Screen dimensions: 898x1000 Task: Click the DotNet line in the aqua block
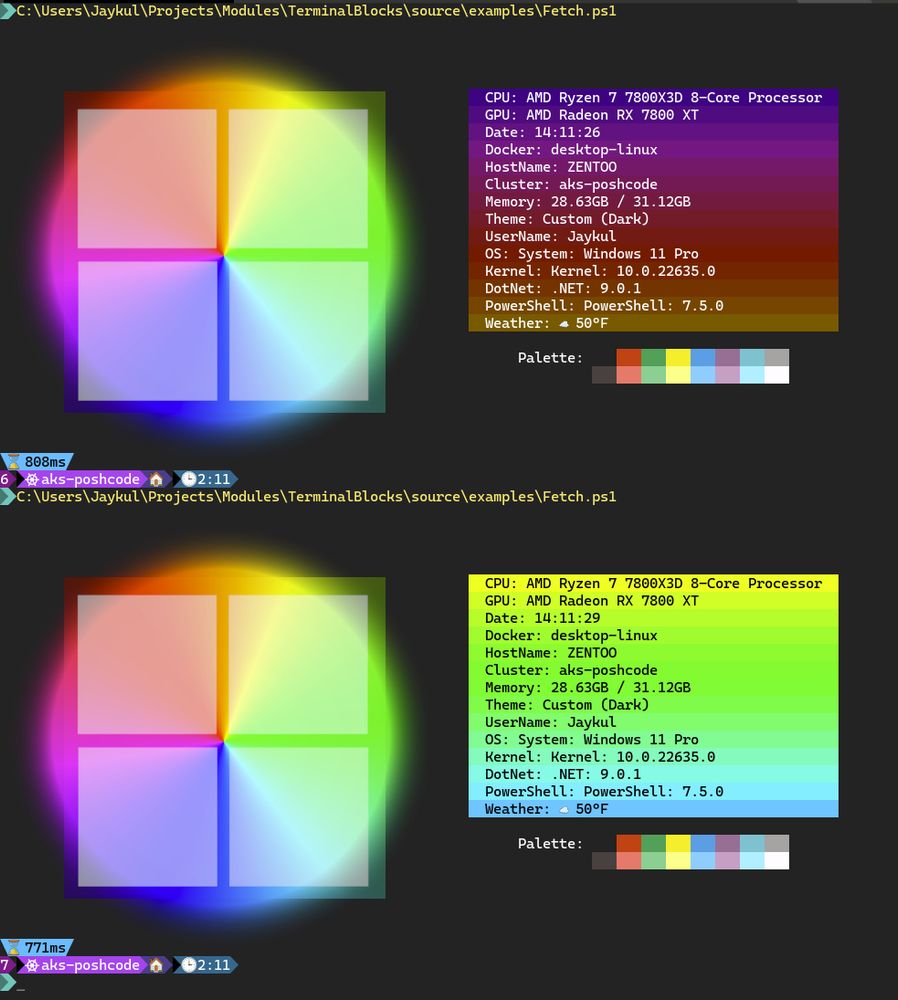coord(563,774)
